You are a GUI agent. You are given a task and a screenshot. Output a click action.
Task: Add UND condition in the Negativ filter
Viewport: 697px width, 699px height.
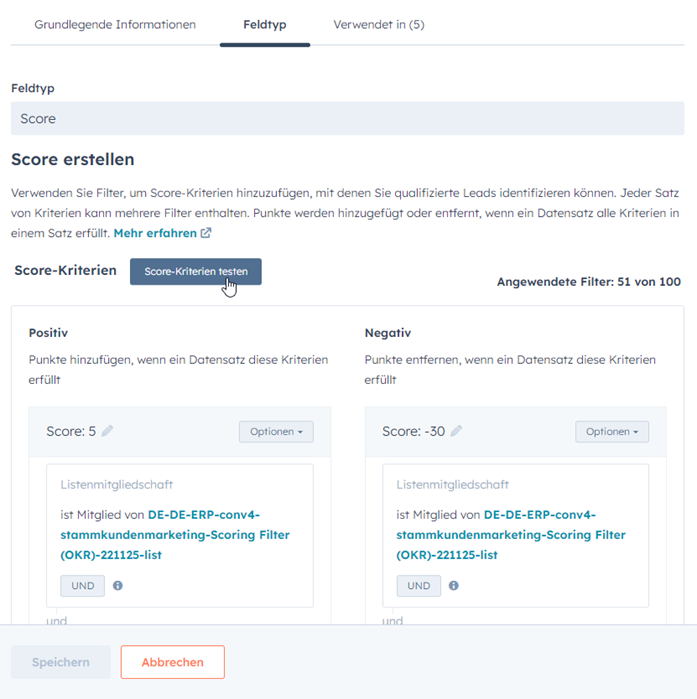(x=418, y=586)
